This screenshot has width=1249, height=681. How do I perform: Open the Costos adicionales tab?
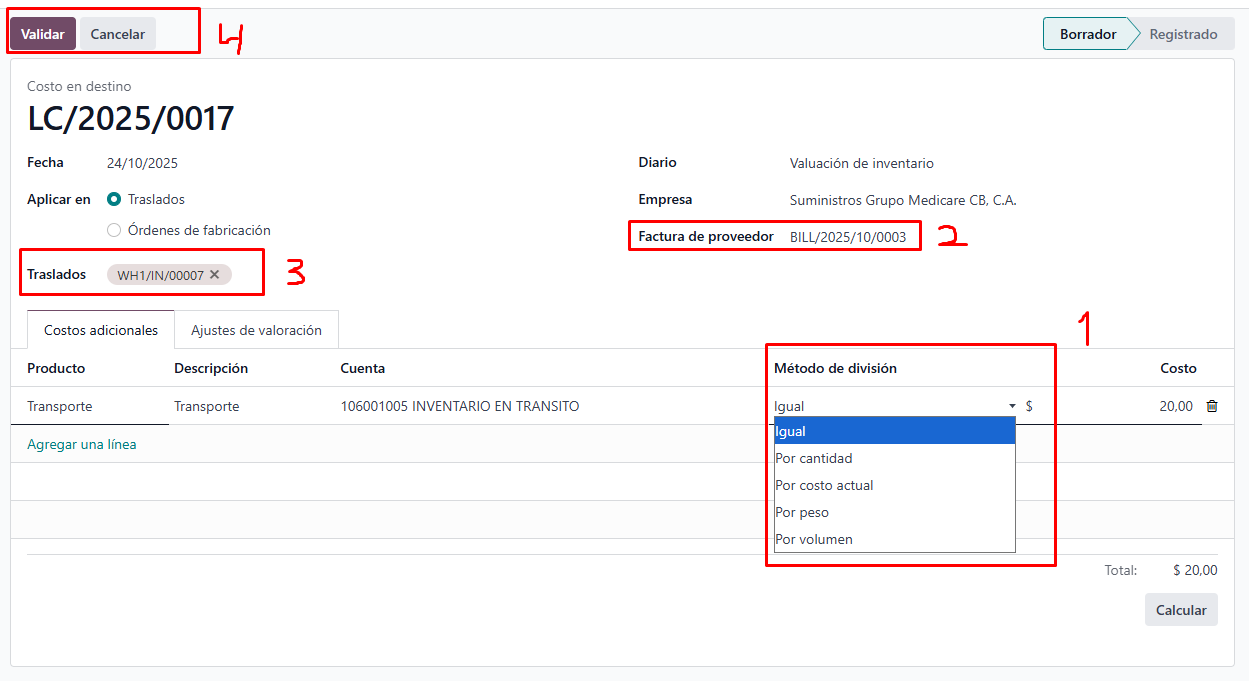(x=101, y=330)
